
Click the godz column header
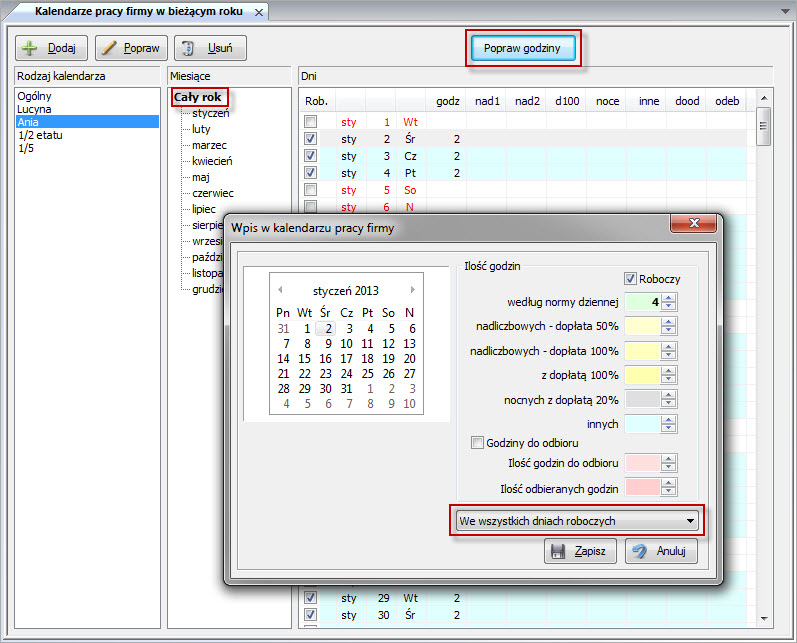[447, 101]
